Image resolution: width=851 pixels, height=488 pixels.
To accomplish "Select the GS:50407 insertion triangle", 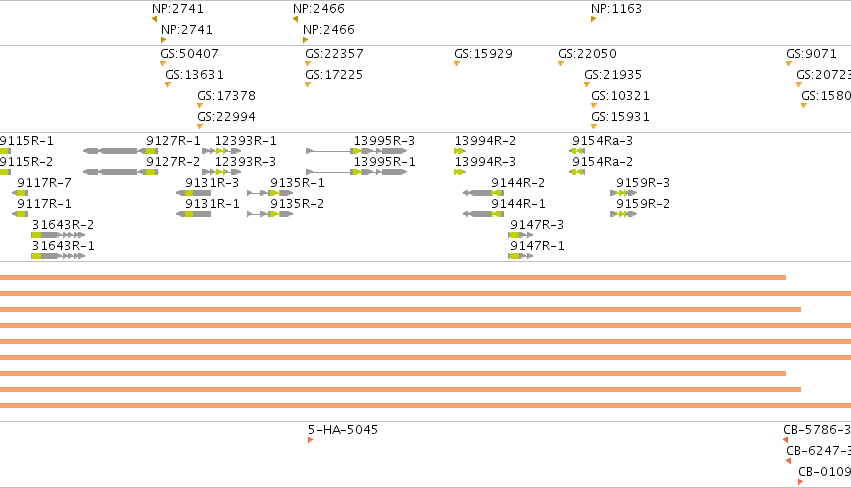I will pyautogui.click(x=163, y=64).
